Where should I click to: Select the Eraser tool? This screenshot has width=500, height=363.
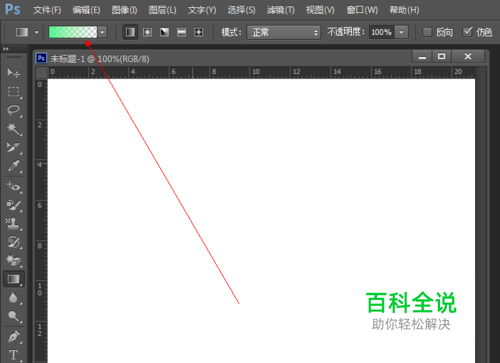13,261
